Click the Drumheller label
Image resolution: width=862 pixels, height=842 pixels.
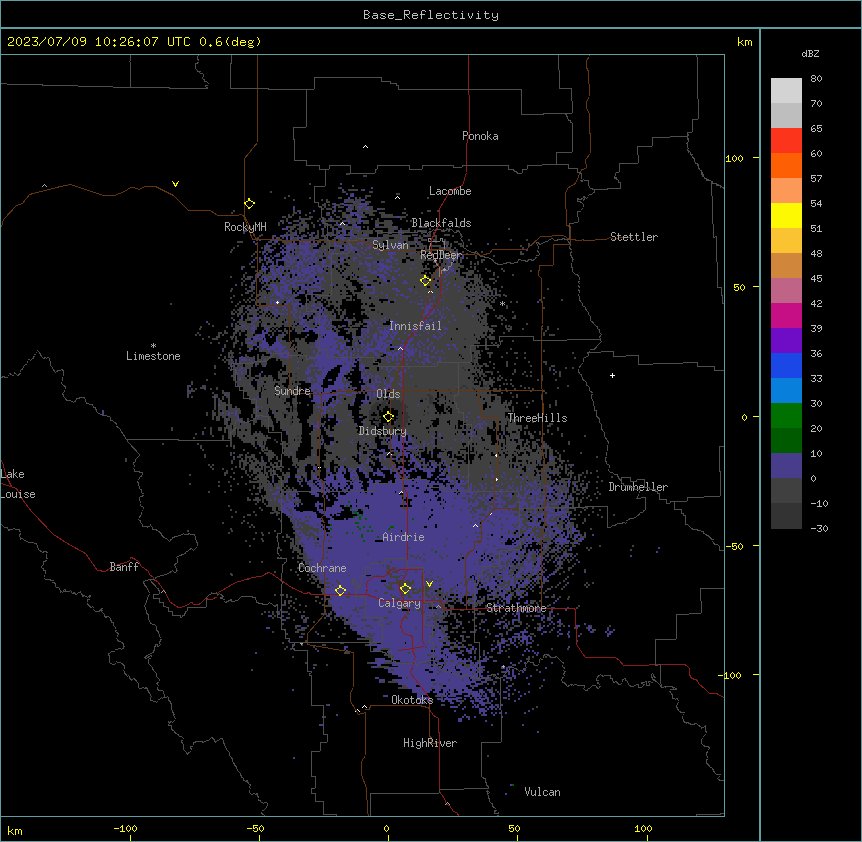[x=638, y=487]
